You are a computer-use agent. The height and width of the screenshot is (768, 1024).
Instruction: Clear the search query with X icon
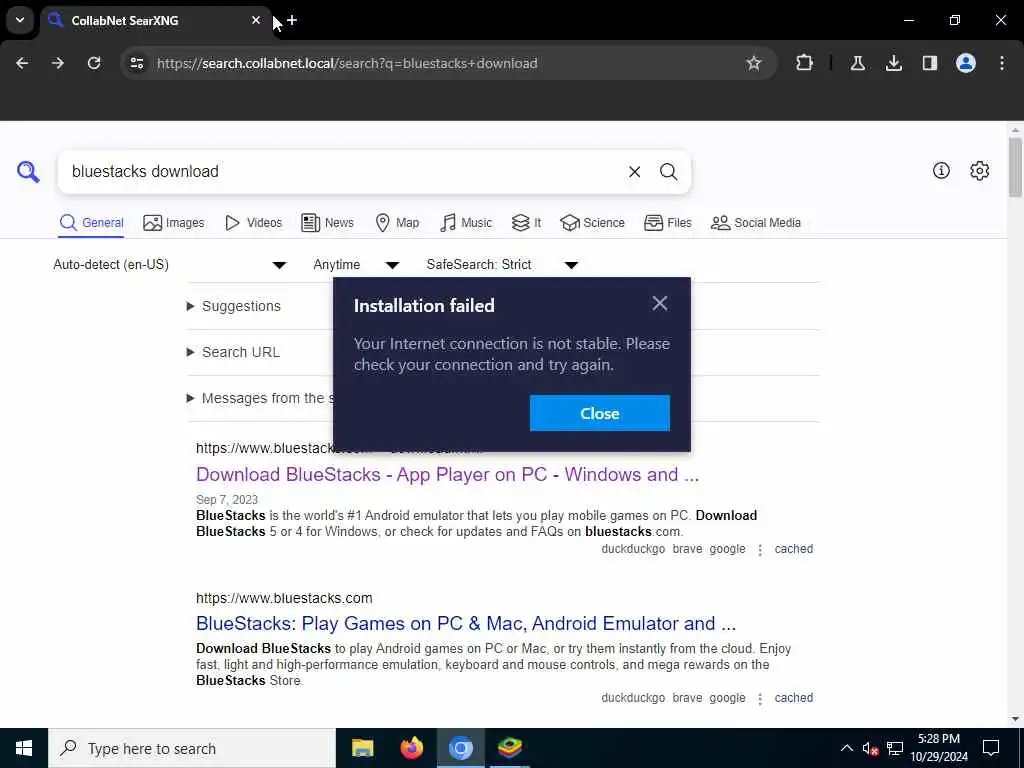(634, 172)
